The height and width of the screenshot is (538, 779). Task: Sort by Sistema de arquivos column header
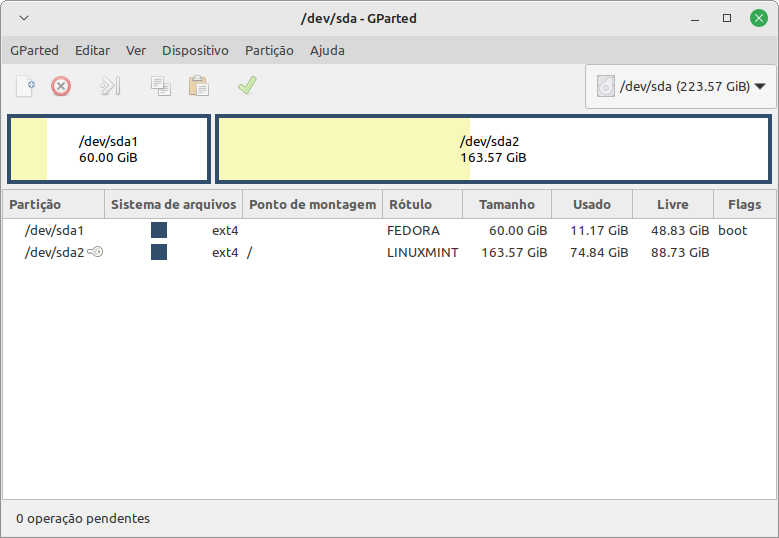[x=173, y=204]
